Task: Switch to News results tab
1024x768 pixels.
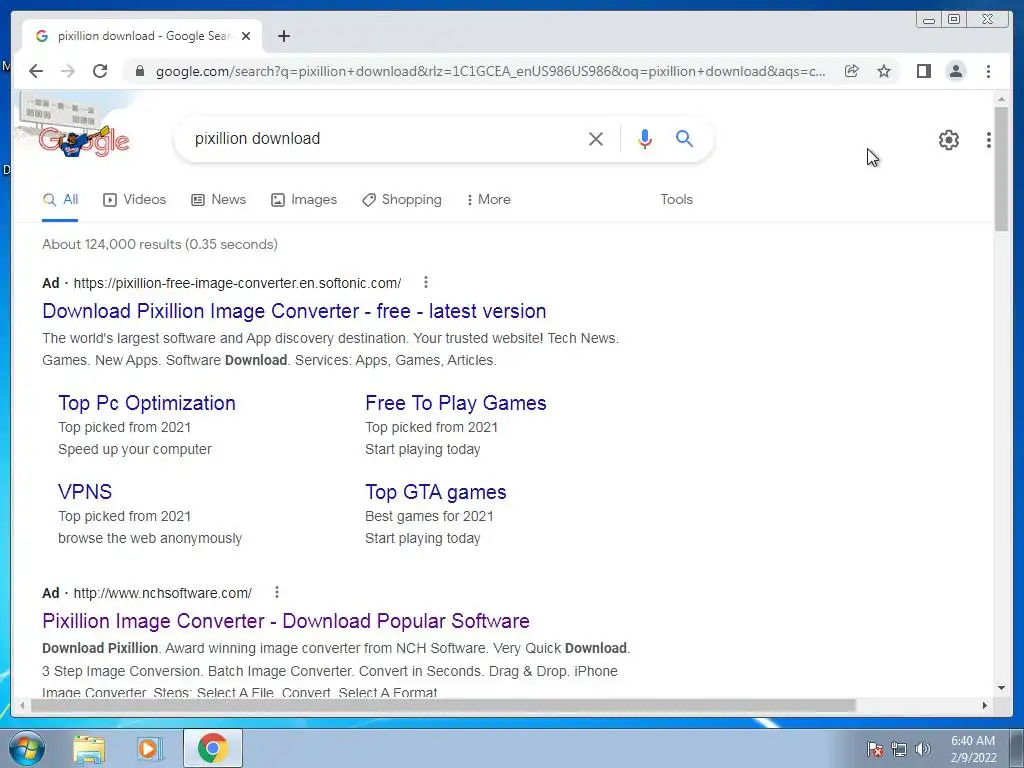Action: [x=219, y=200]
